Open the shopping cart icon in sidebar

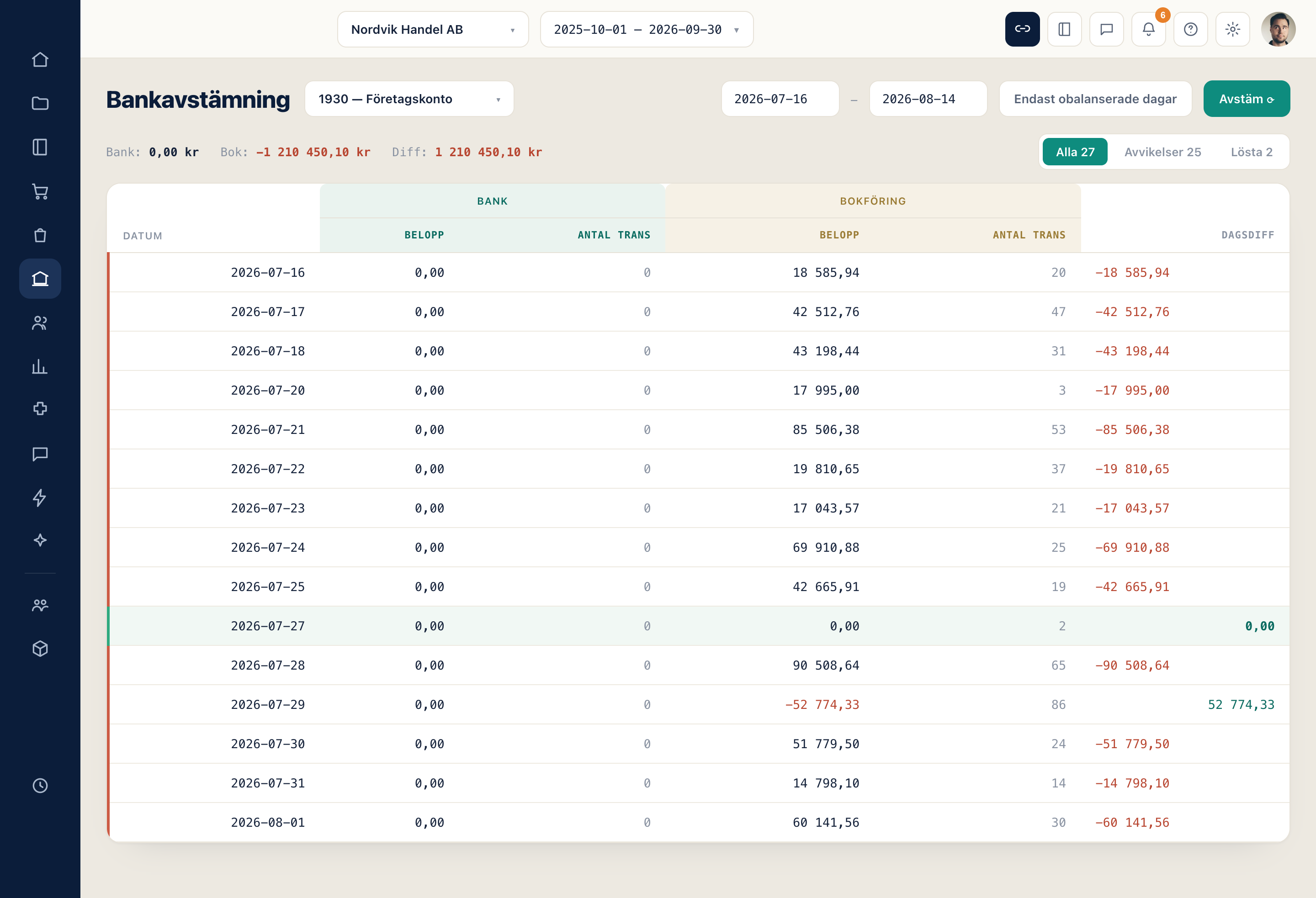[40, 191]
